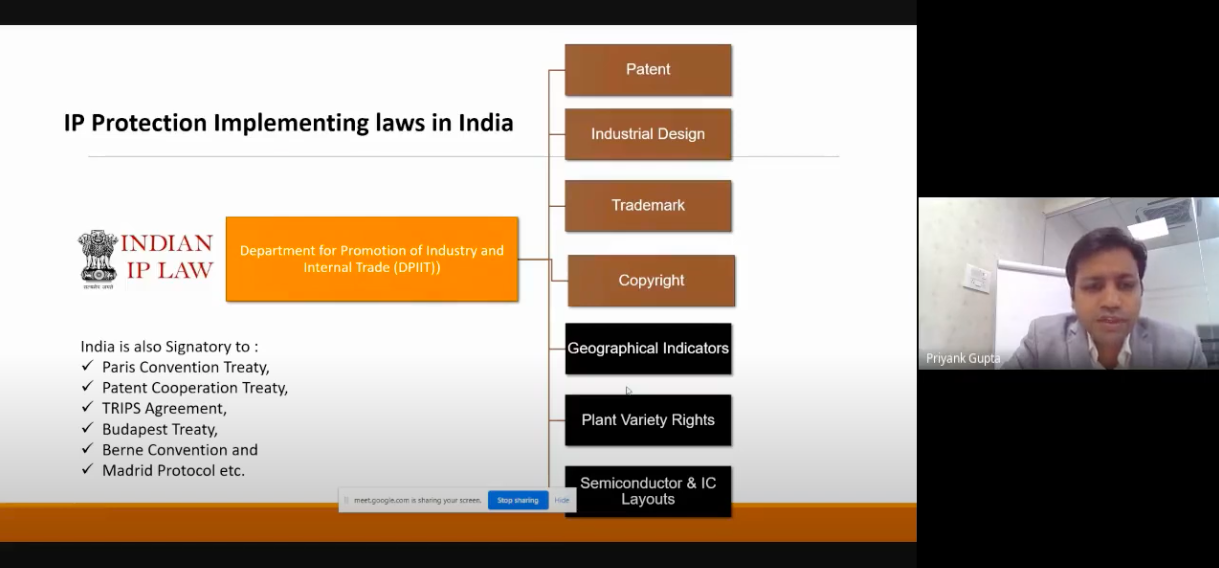Select the Industrial Design box
Image resolution: width=1219 pixels, height=568 pixels.
648,134
